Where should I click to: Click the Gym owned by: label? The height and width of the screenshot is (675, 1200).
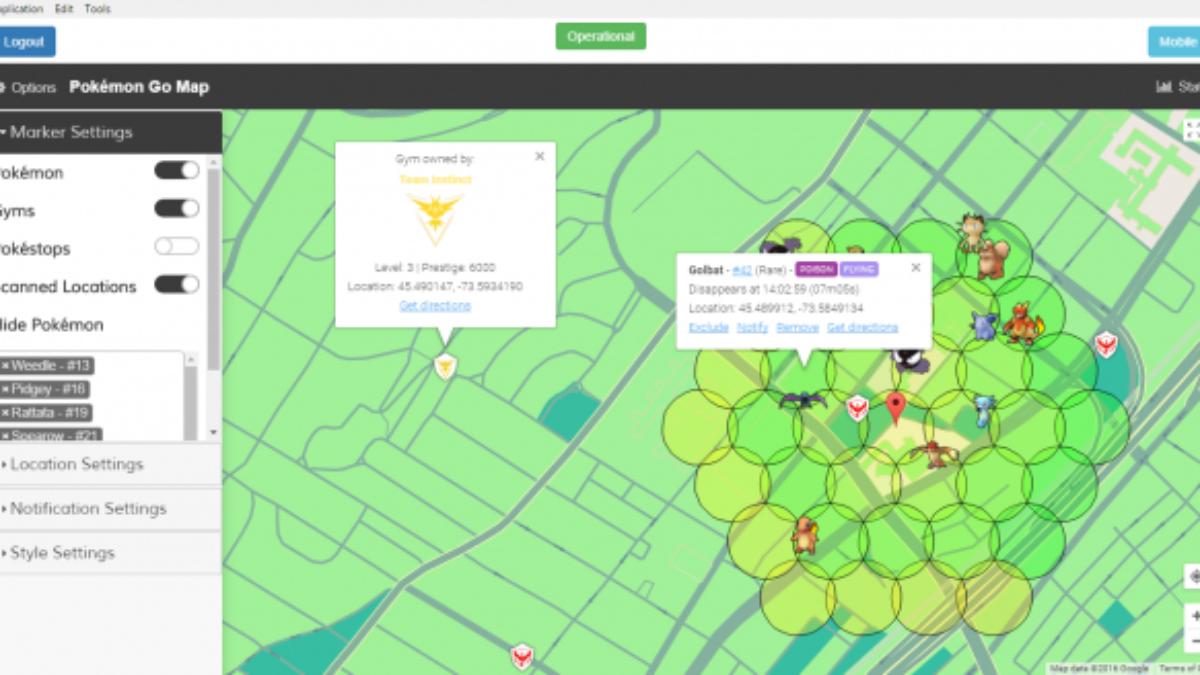pyautogui.click(x=435, y=159)
